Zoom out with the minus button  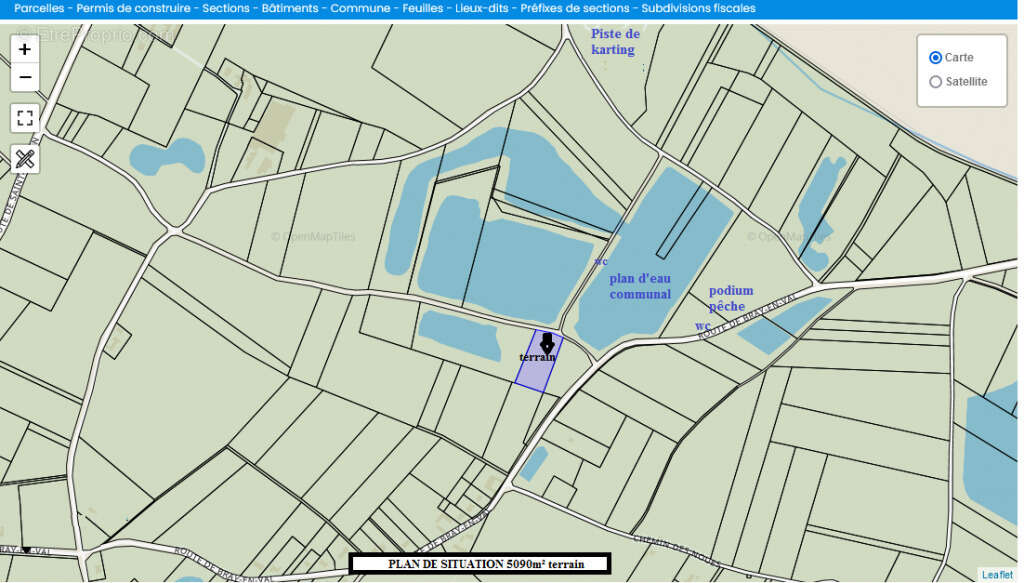(x=25, y=77)
